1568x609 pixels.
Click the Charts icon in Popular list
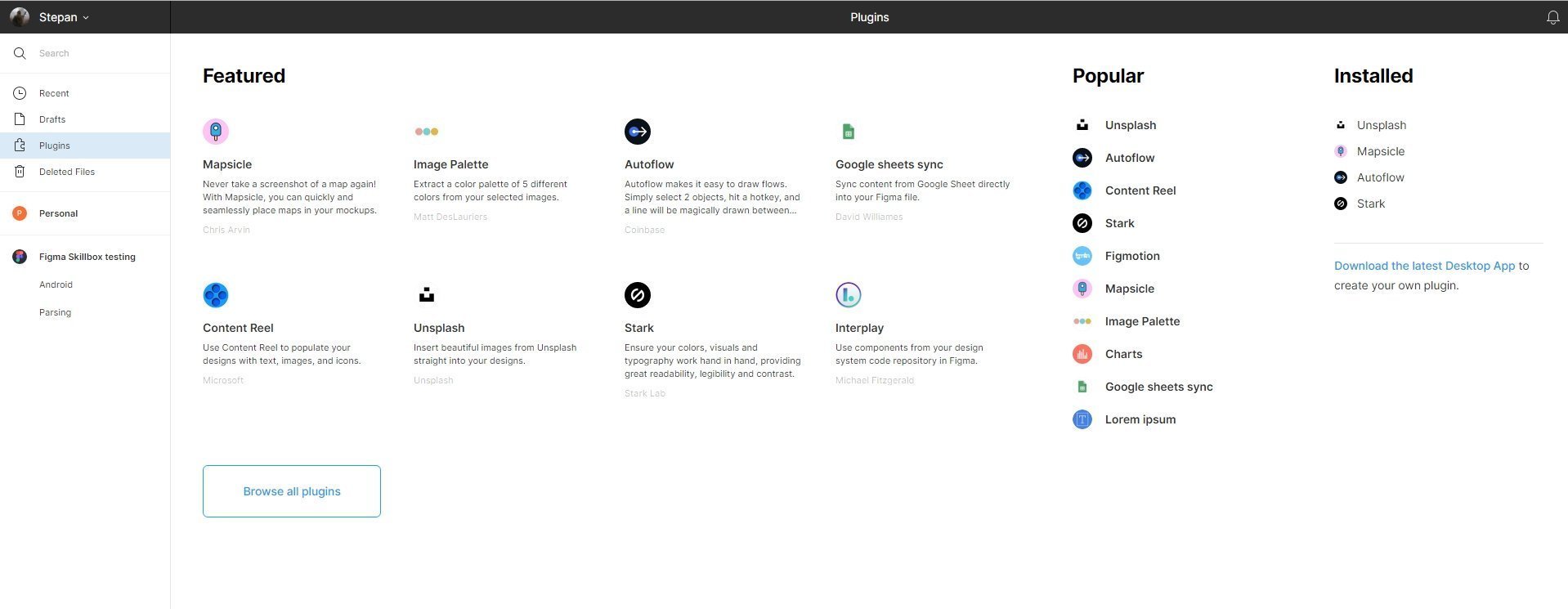[x=1082, y=354]
